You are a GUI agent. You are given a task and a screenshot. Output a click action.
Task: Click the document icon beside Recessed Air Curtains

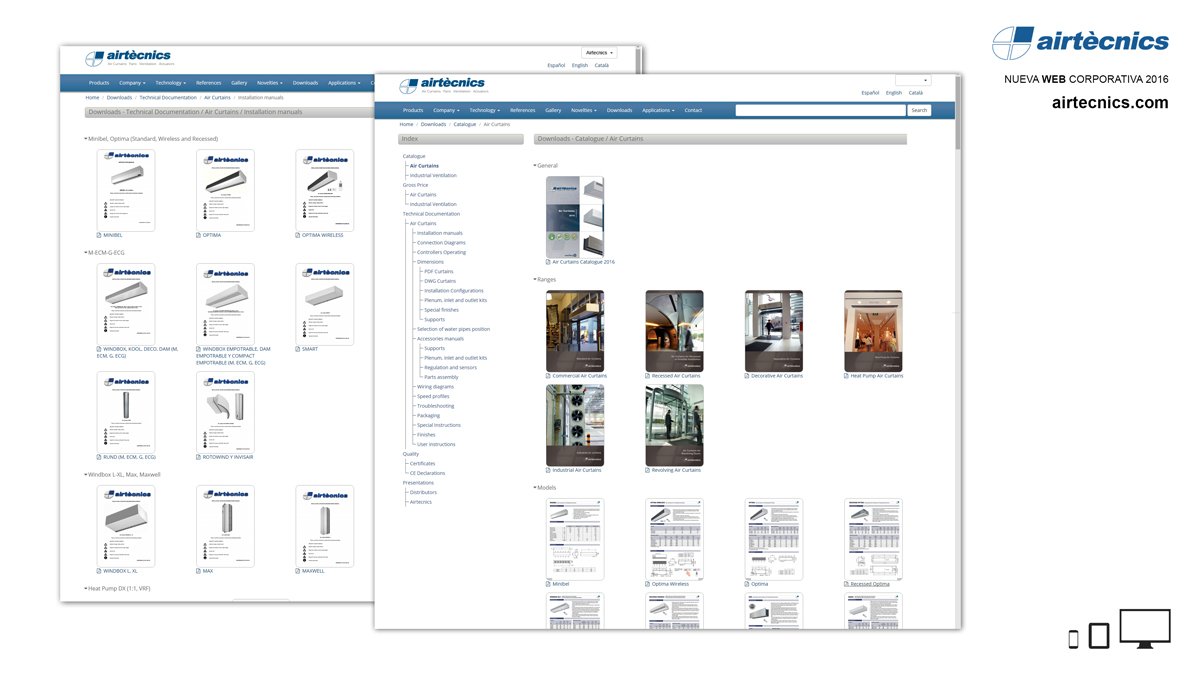point(647,376)
